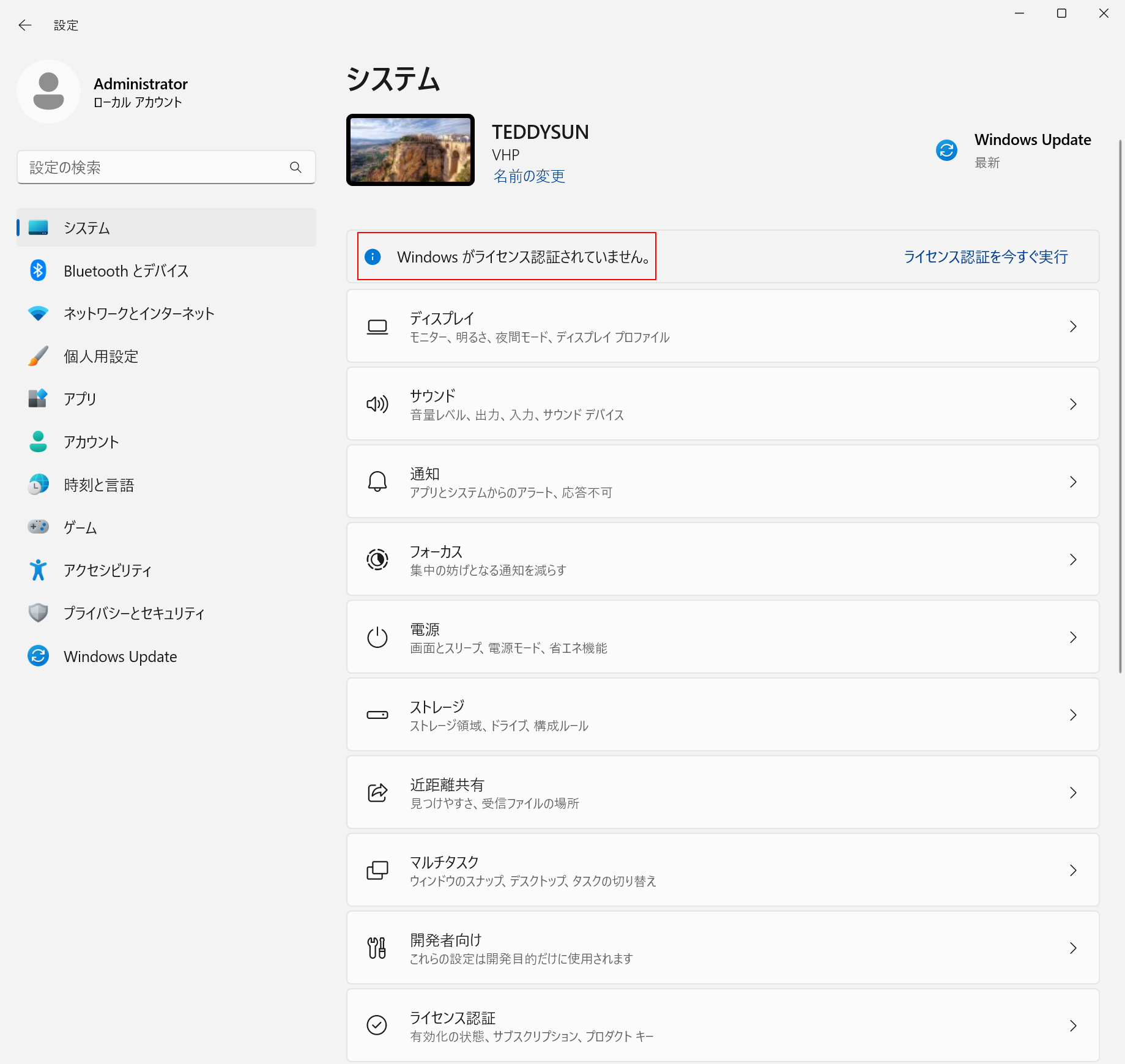The image size is (1125, 1064).
Task: Click the アクセシビリティ figure icon
Action: click(38, 570)
